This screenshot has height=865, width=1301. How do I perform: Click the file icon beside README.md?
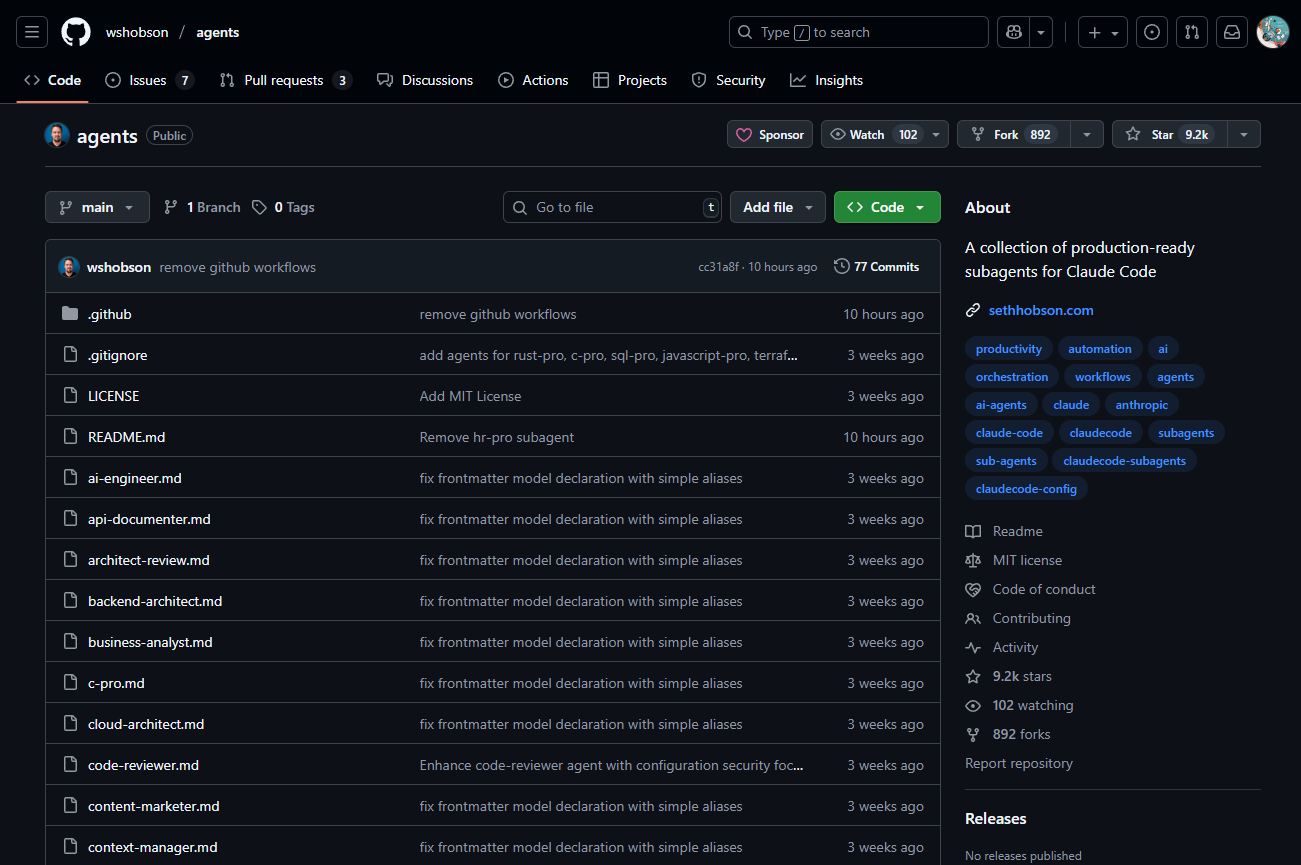pos(70,437)
